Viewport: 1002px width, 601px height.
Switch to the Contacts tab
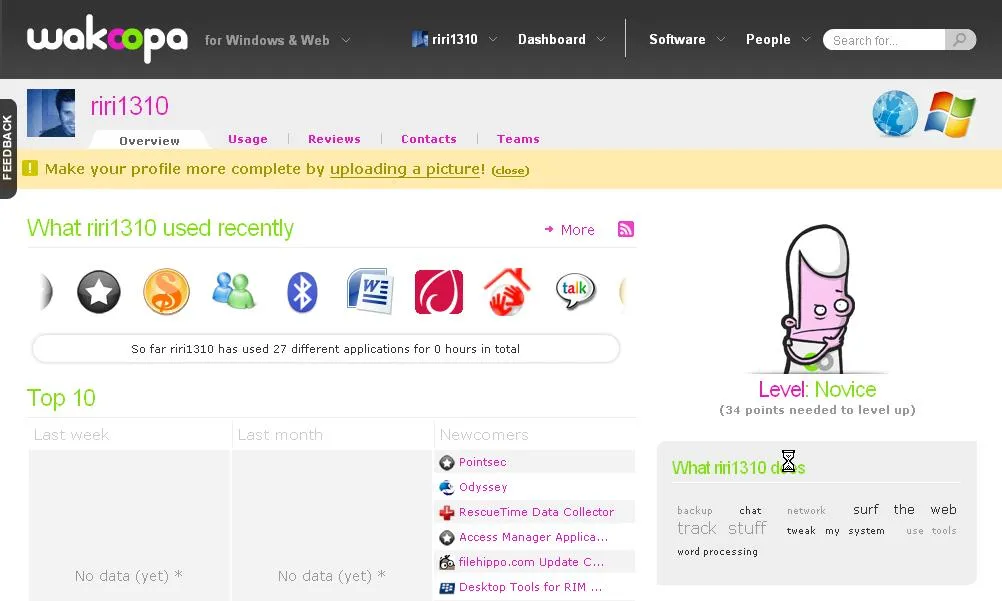click(x=429, y=139)
